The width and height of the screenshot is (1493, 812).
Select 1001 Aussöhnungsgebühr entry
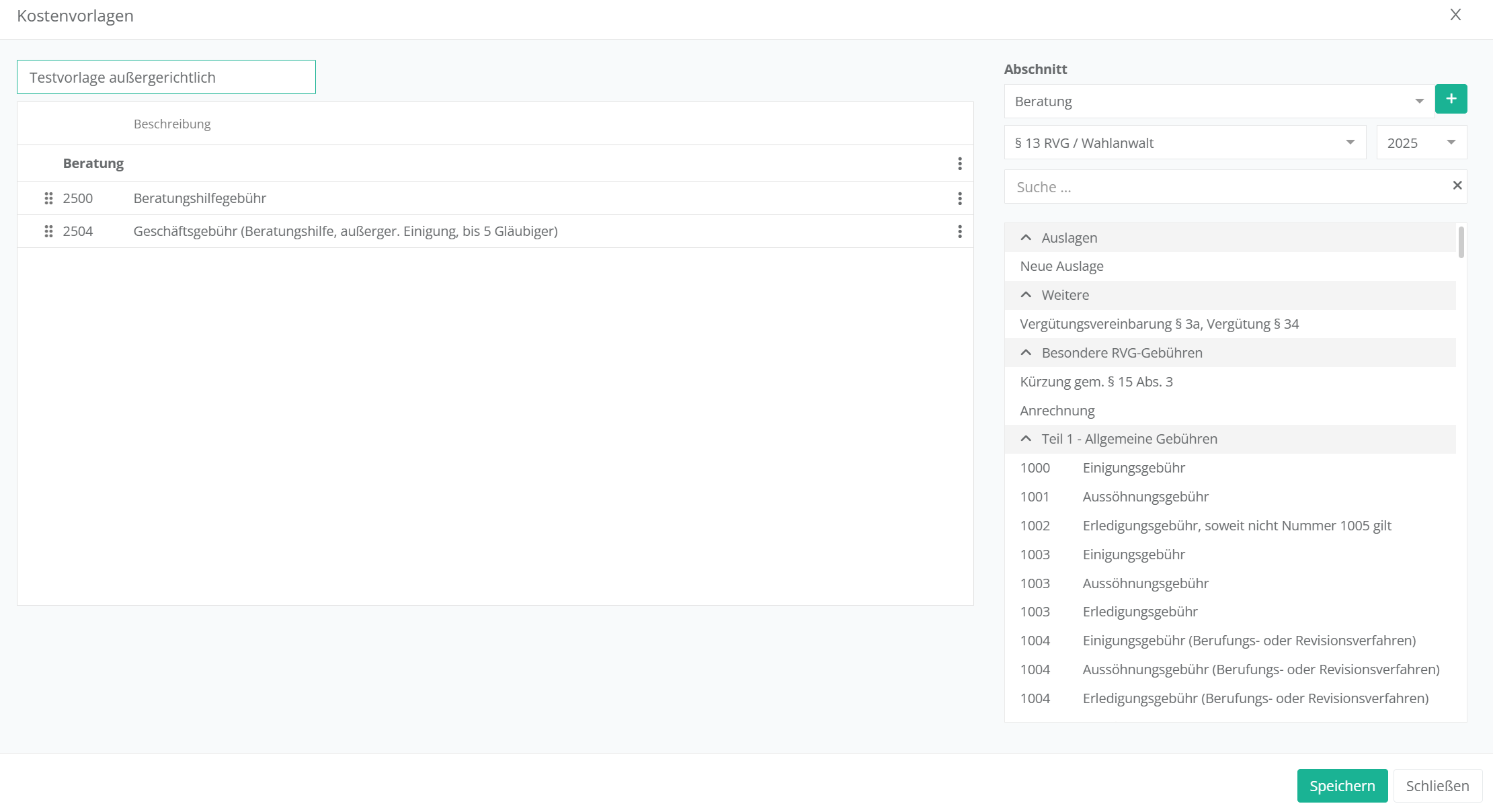click(x=1145, y=497)
